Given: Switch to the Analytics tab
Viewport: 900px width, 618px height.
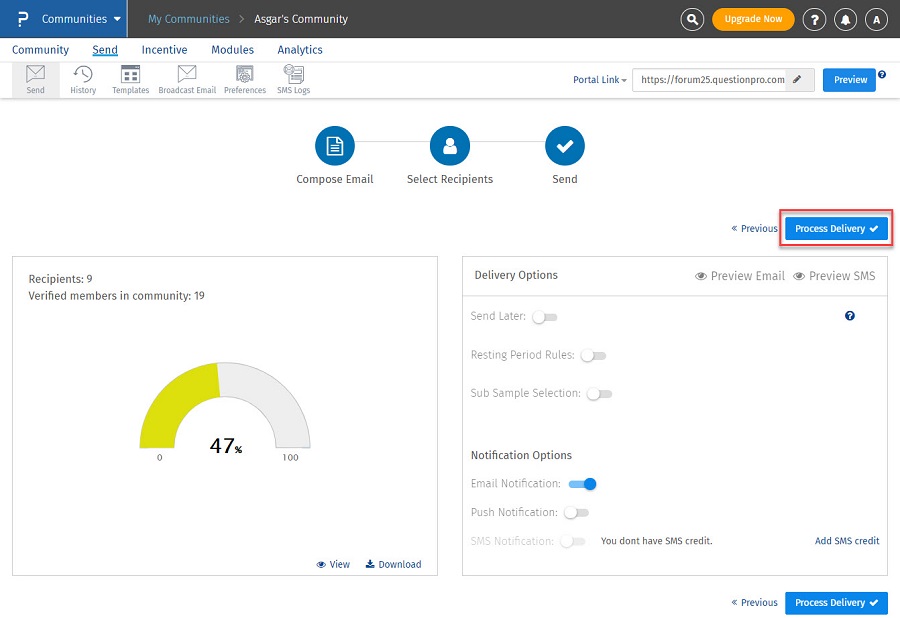Looking at the screenshot, I should tap(300, 50).
